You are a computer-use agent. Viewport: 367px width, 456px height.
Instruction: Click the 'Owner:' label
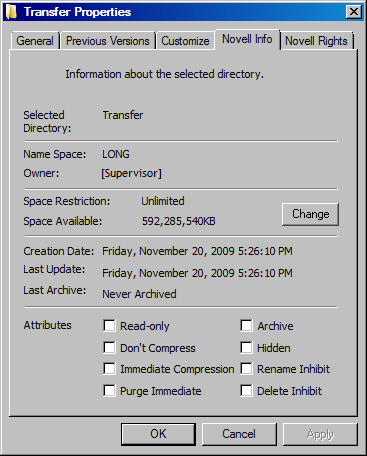click(41, 173)
